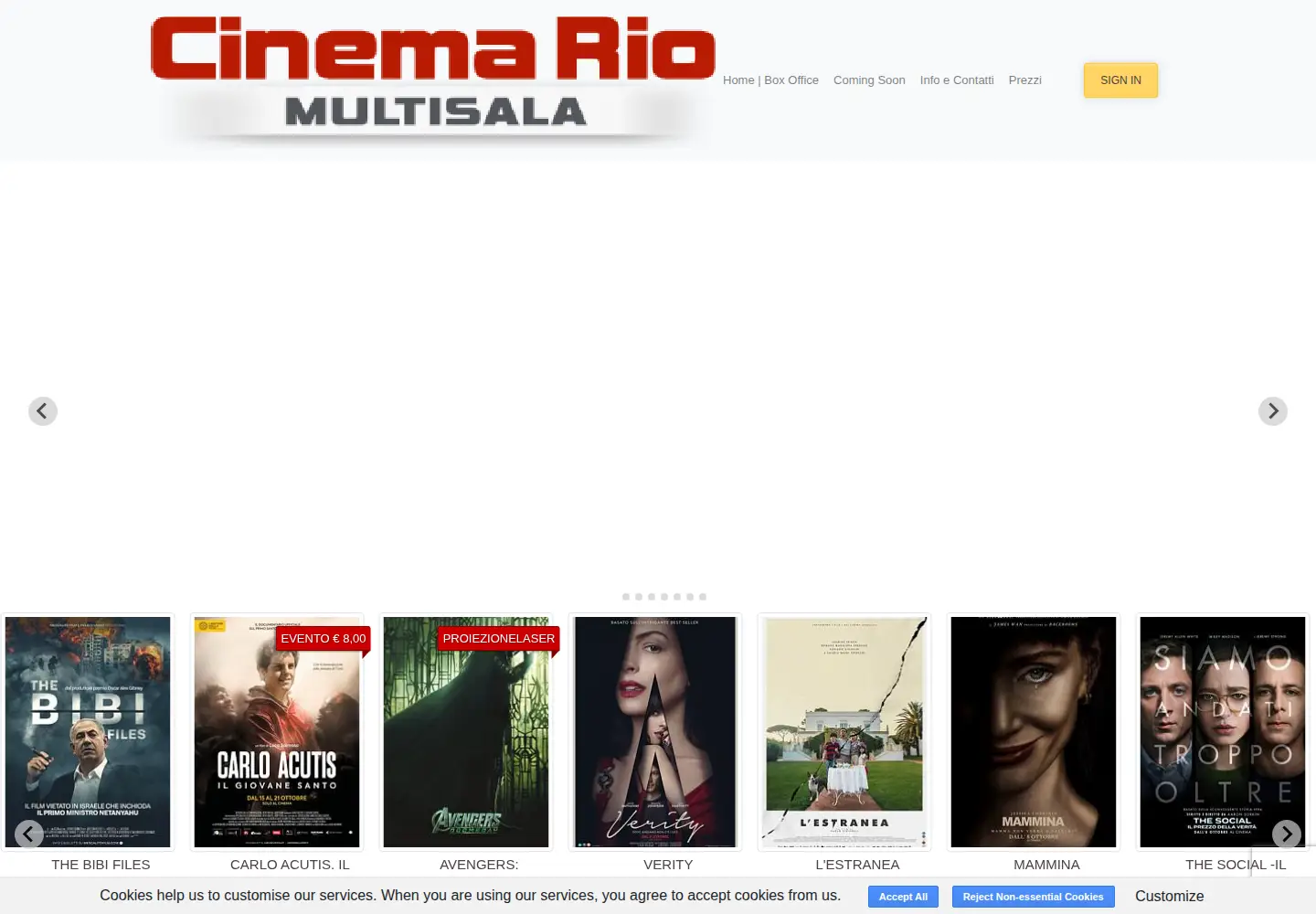Click VERITY title text
Viewport: 1316px width, 914px height.
coord(668,865)
